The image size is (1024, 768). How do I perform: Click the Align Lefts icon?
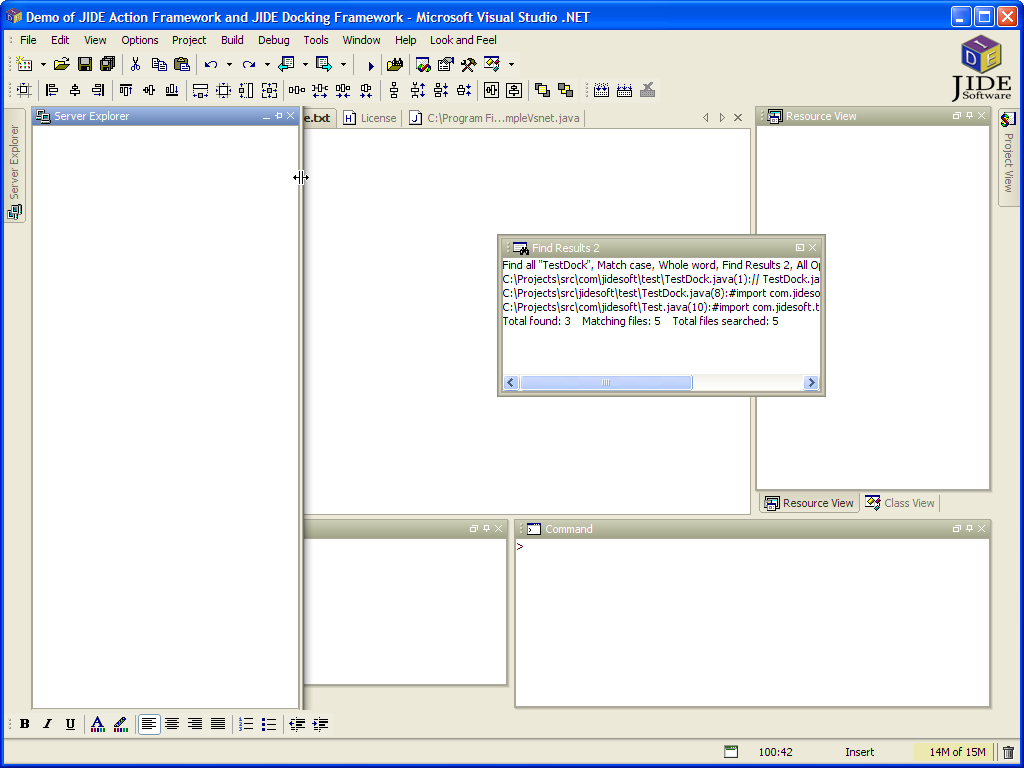[x=52, y=90]
